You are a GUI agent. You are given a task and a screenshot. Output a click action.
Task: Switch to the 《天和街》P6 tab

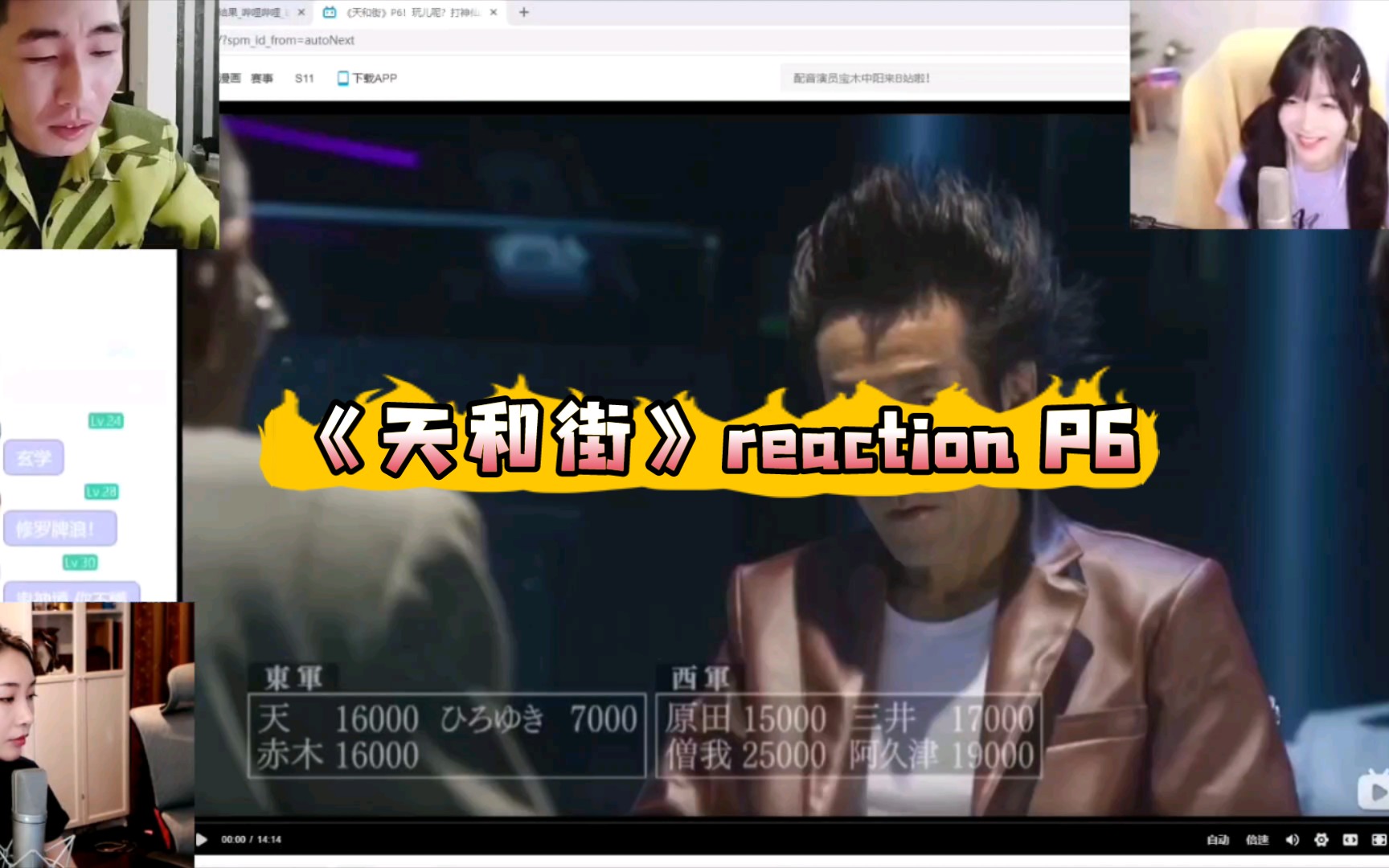tap(410, 12)
